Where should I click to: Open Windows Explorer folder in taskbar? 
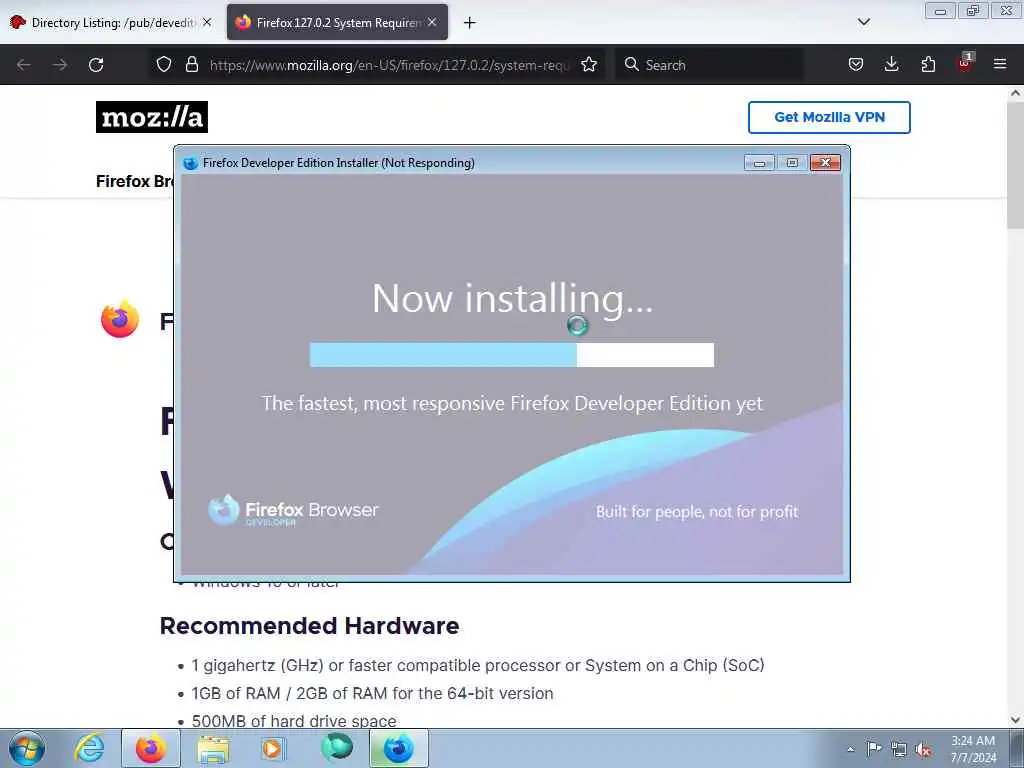[x=214, y=749]
